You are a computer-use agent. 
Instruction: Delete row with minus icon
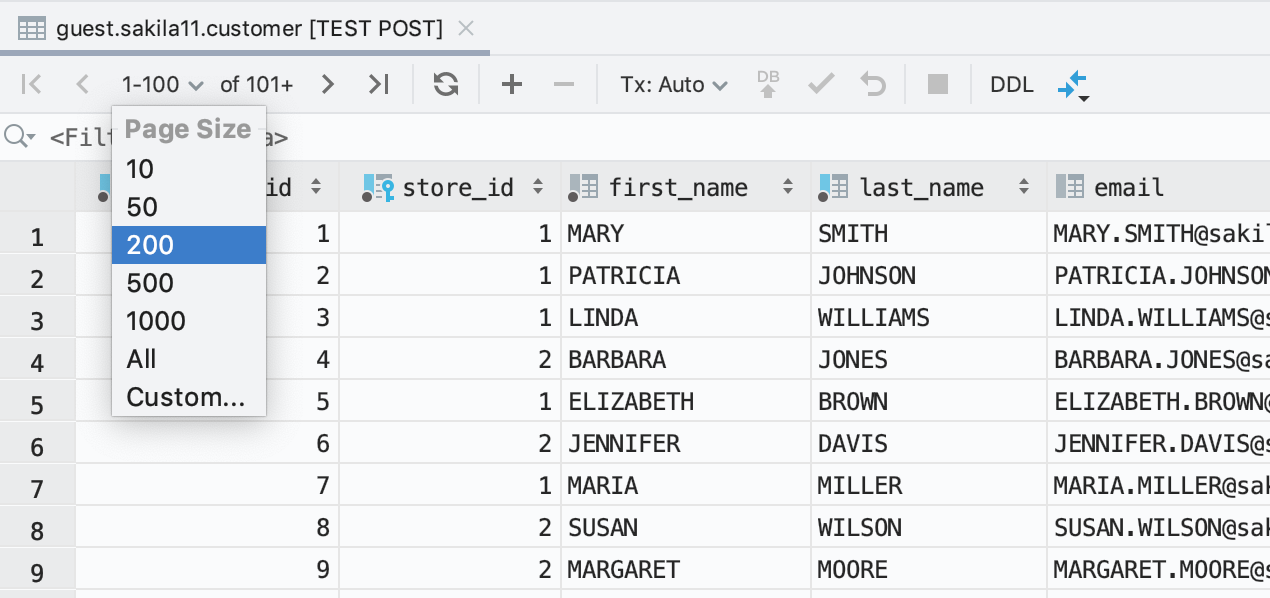pyautogui.click(x=564, y=85)
